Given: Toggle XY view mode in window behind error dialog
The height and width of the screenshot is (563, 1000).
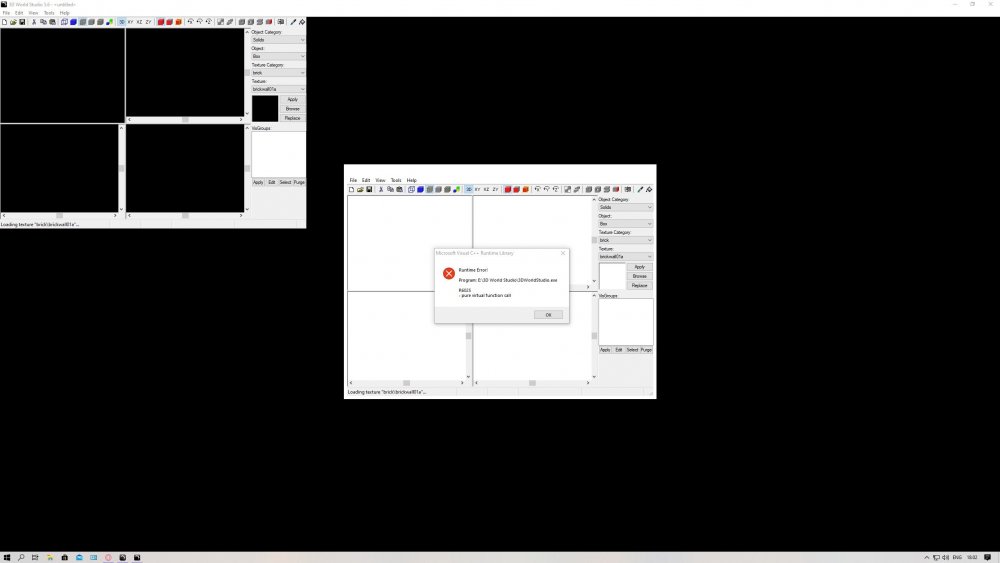Looking at the screenshot, I should [x=478, y=189].
